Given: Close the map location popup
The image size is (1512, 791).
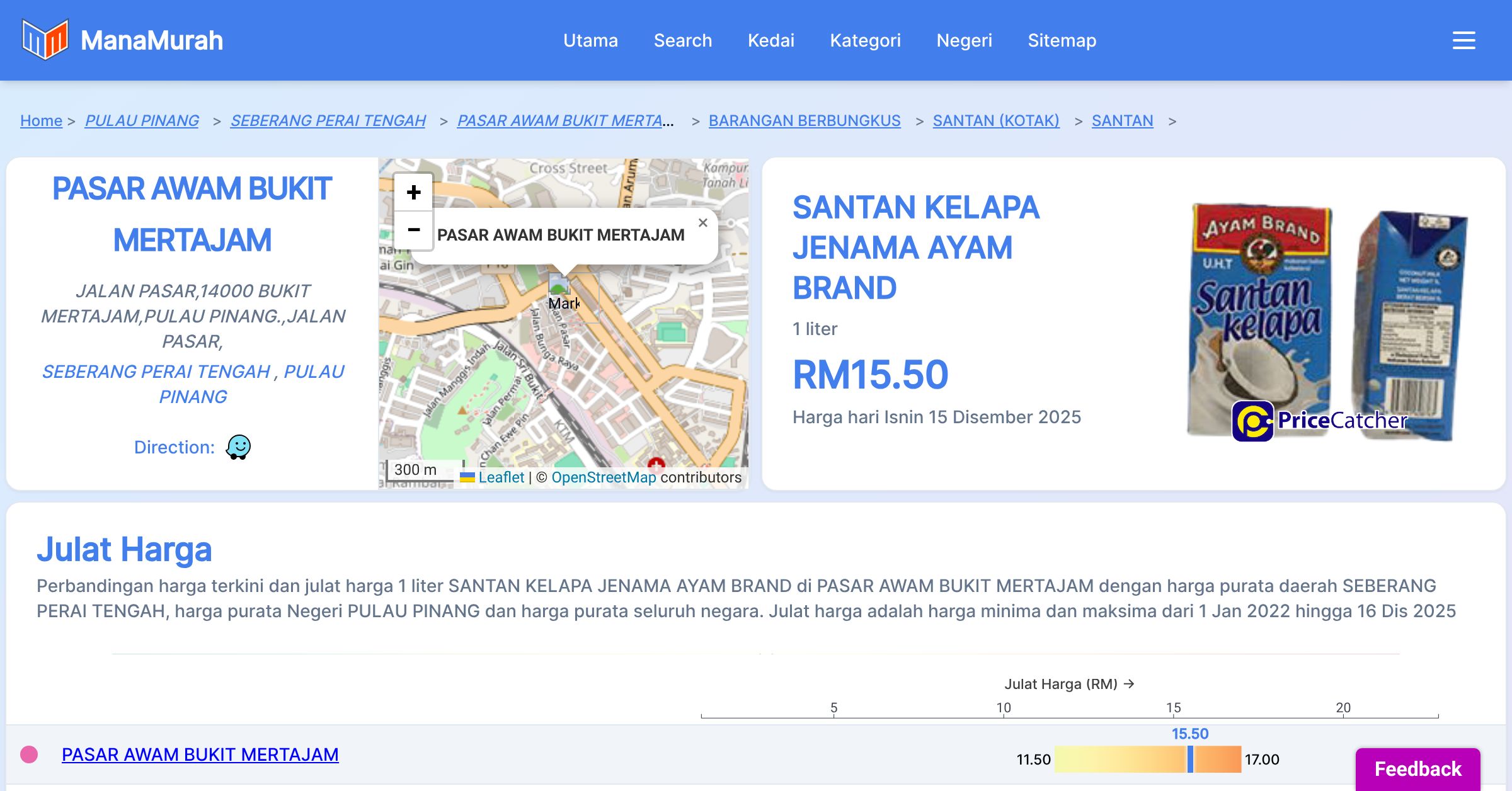Looking at the screenshot, I should (x=703, y=223).
